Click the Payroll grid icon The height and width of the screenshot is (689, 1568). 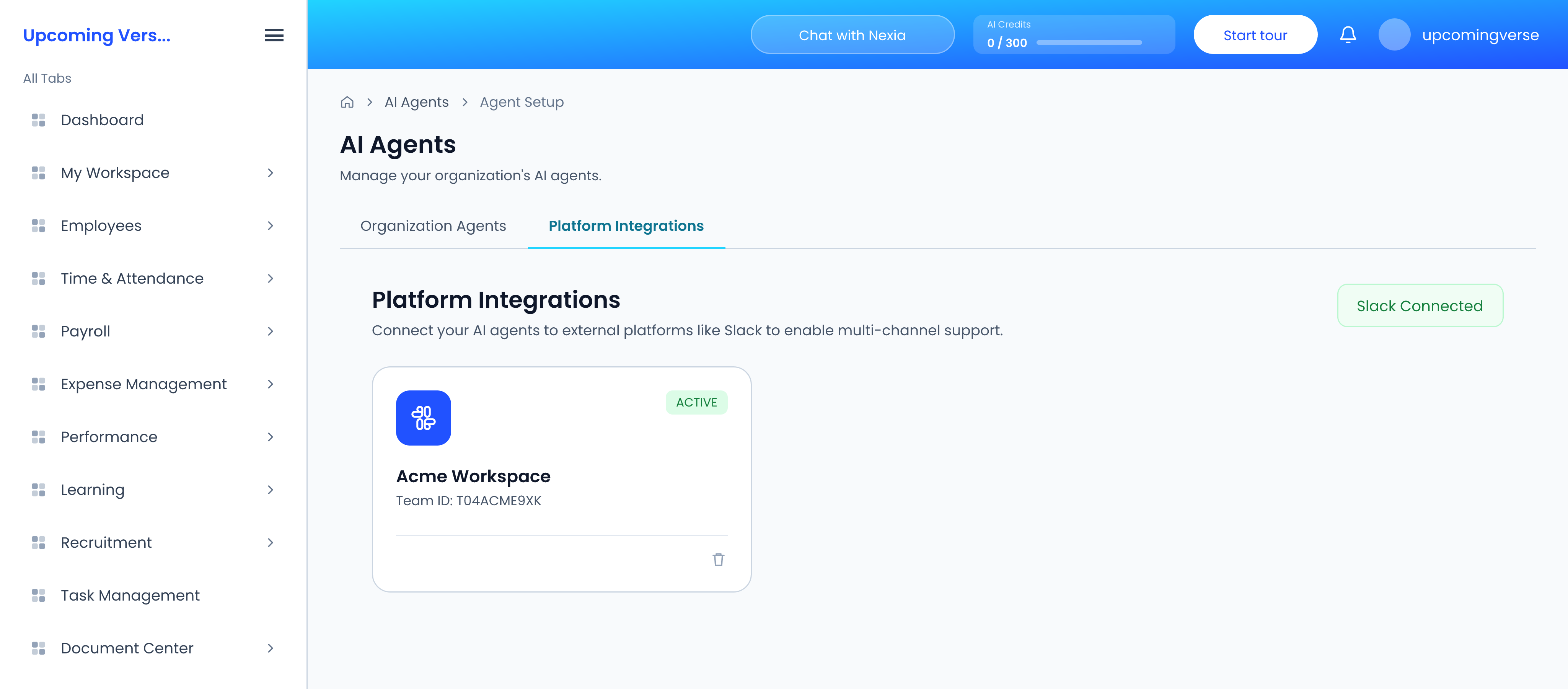[38, 331]
